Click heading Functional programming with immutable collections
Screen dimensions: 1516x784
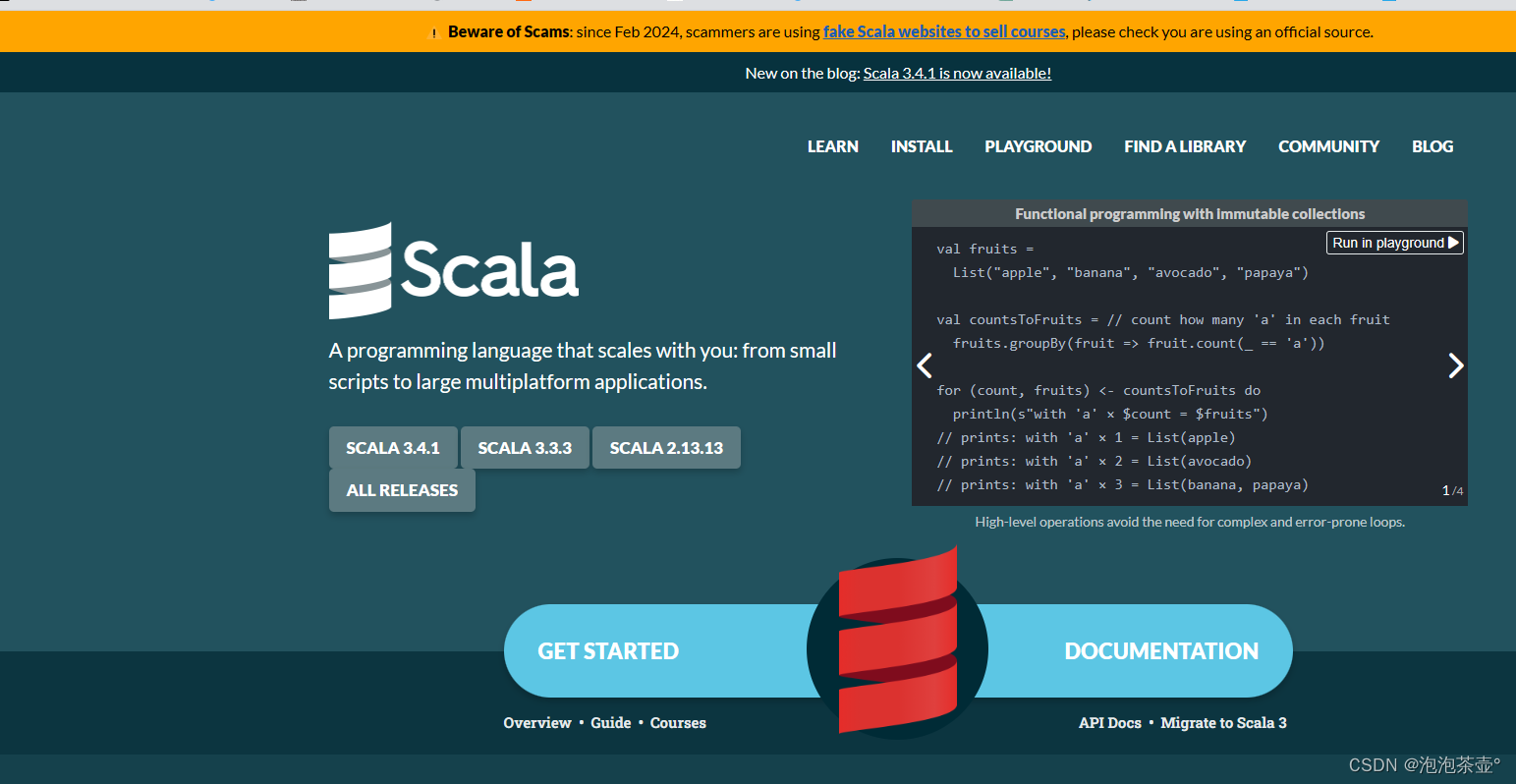coord(1190,214)
